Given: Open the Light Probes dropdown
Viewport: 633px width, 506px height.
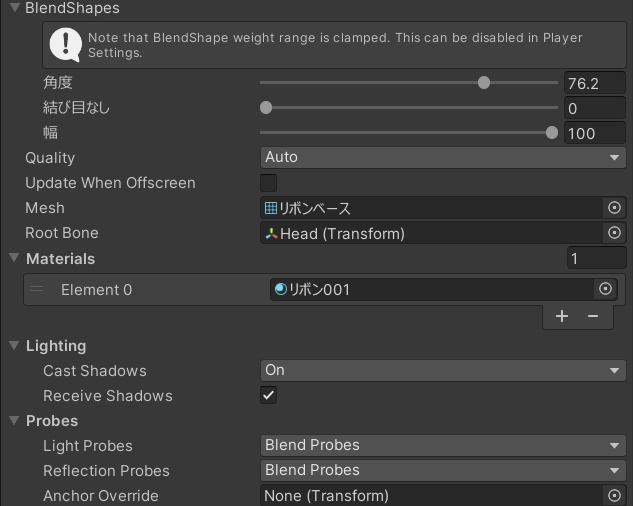Looking at the screenshot, I should (x=442, y=445).
